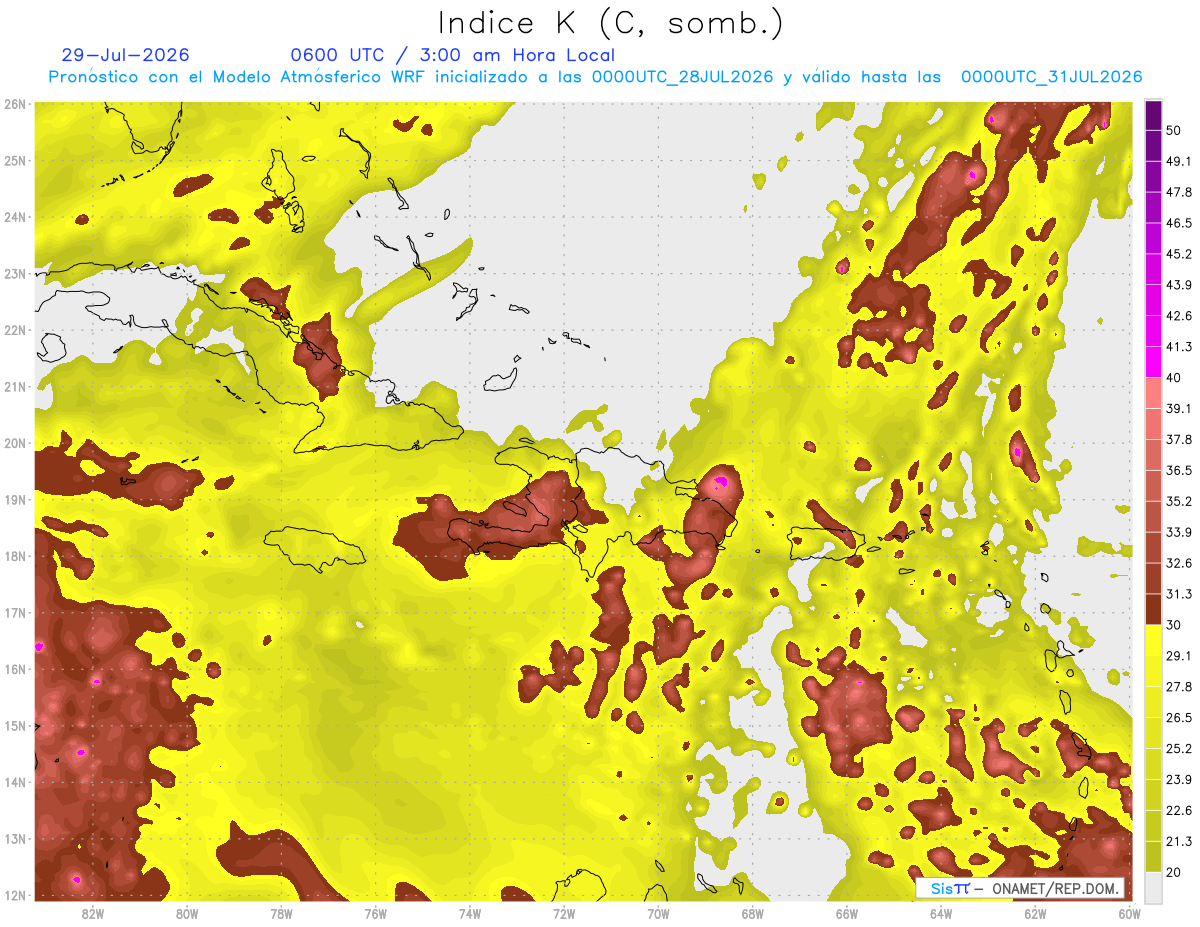The image size is (1200, 927).
Task: Click the colorbar value '23.9'
Action: pos(1178,779)
